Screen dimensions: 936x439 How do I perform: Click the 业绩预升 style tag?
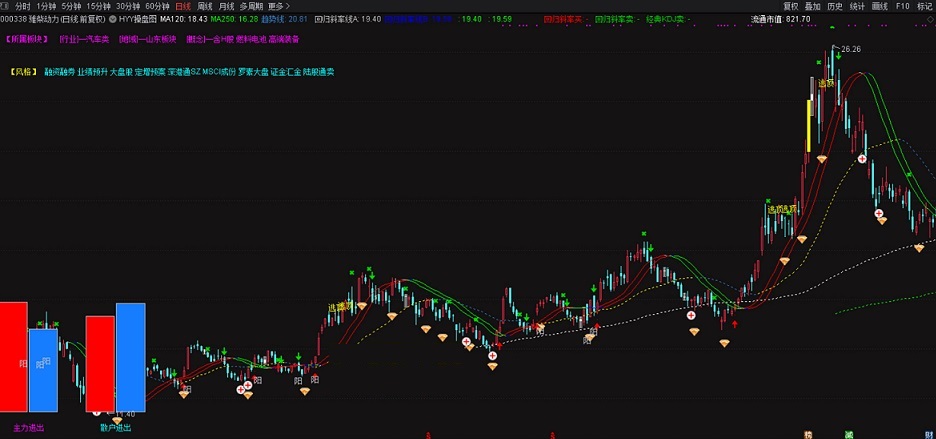click(x=91, y=72)
